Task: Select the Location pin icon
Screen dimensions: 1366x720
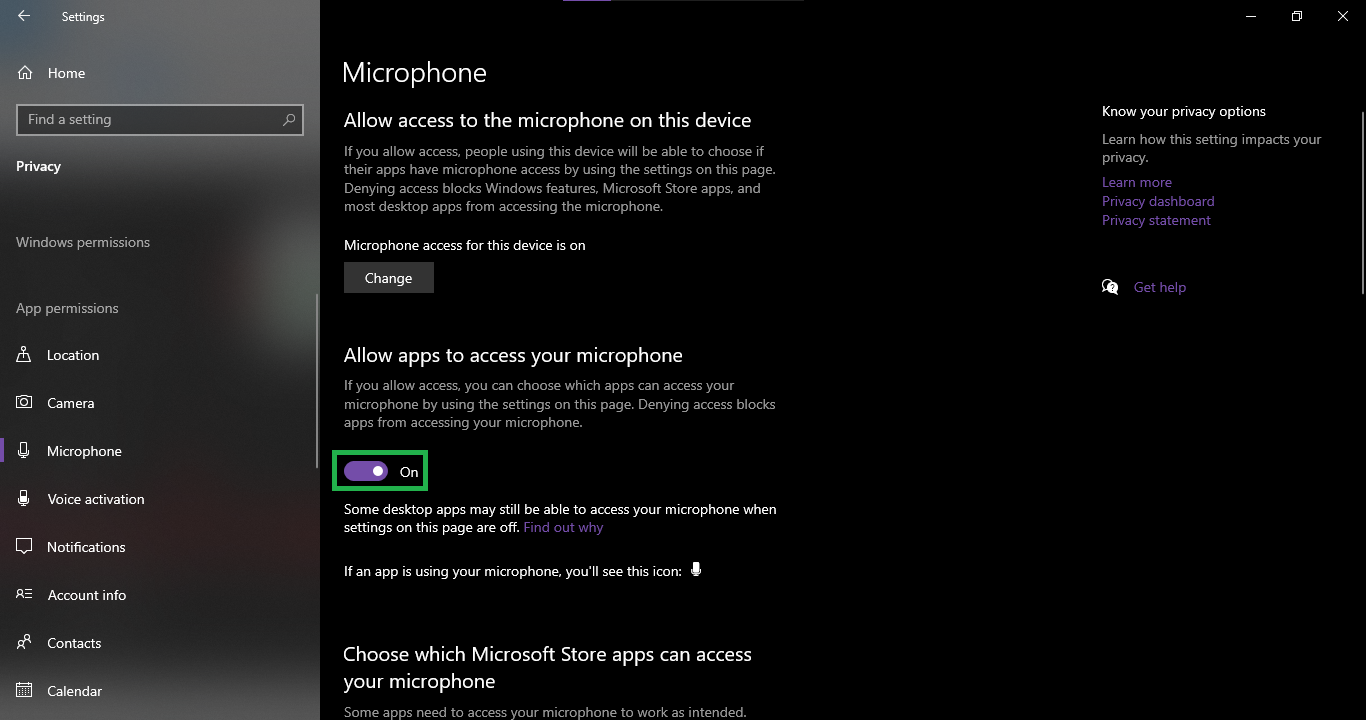Action: (x=24, y=355)
